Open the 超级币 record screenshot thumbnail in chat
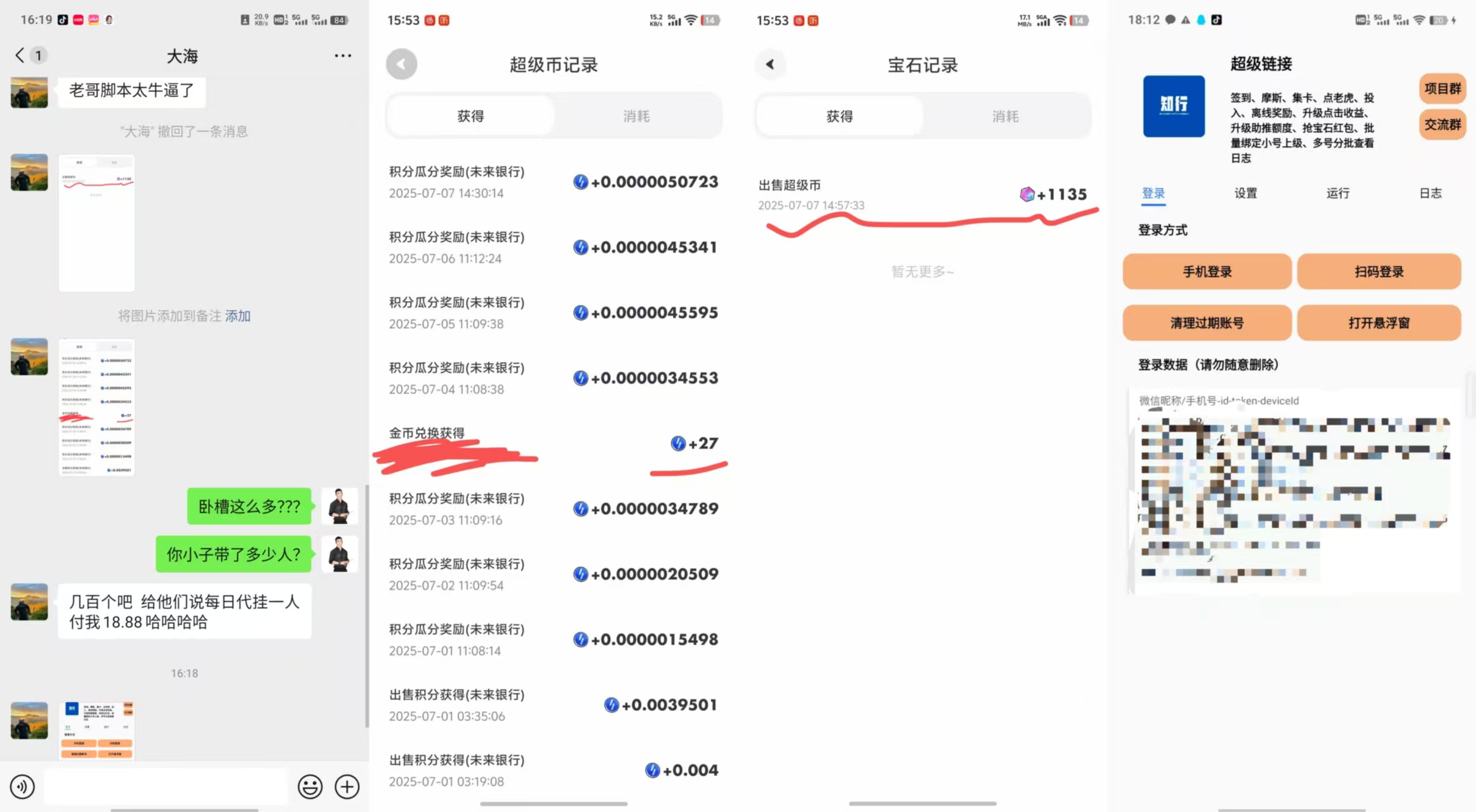Screen dimensions: 1476x812 click(x=96, y=407)
